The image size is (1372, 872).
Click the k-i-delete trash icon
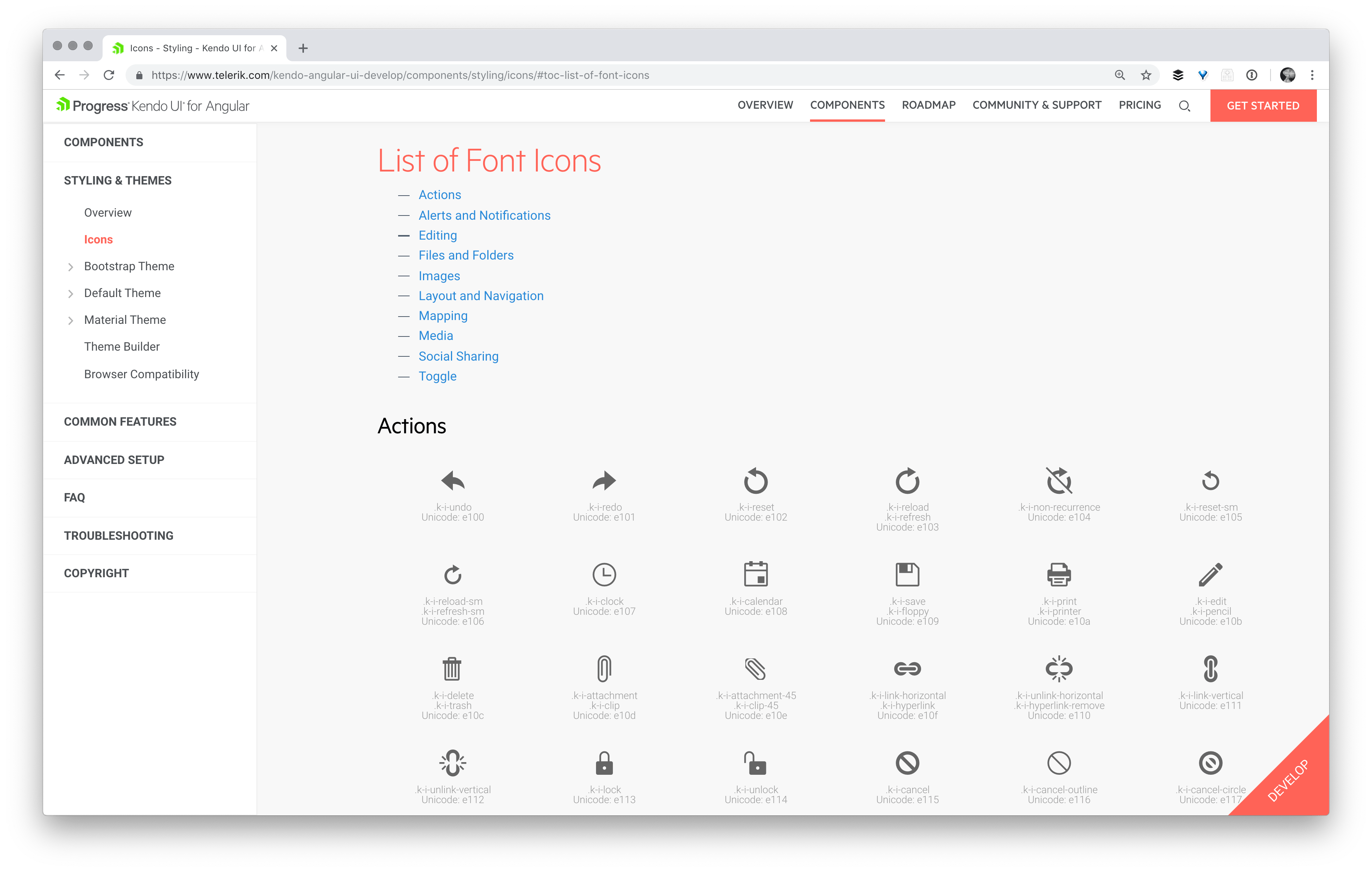452,669
